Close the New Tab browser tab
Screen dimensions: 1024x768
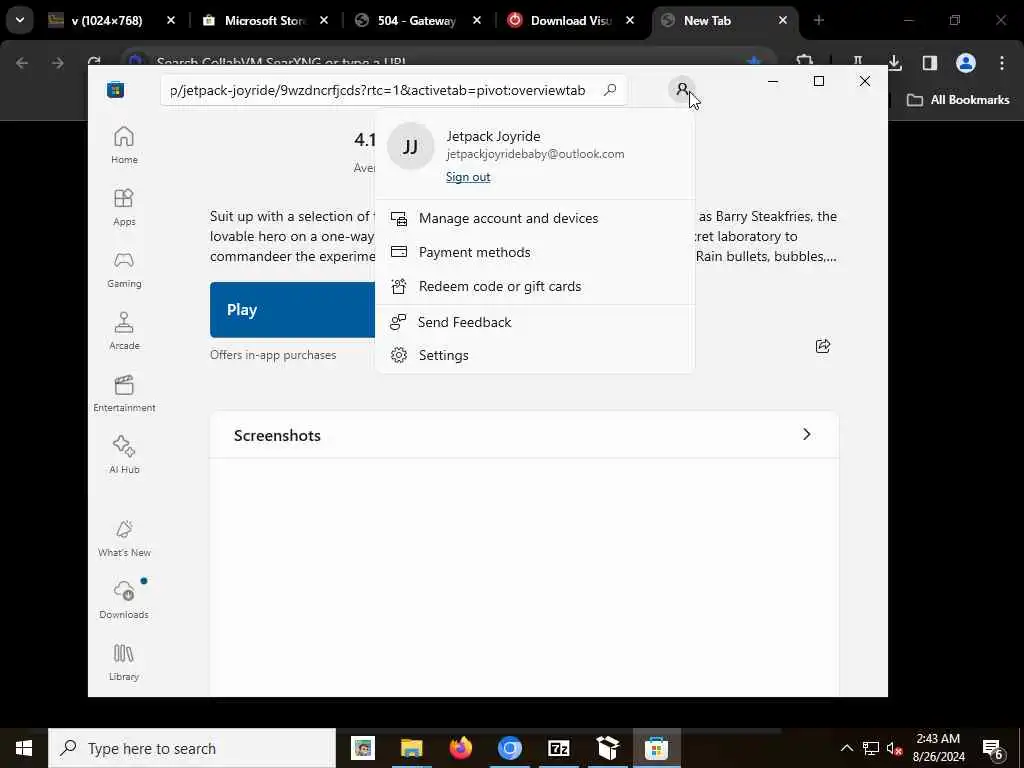[782, 21]
